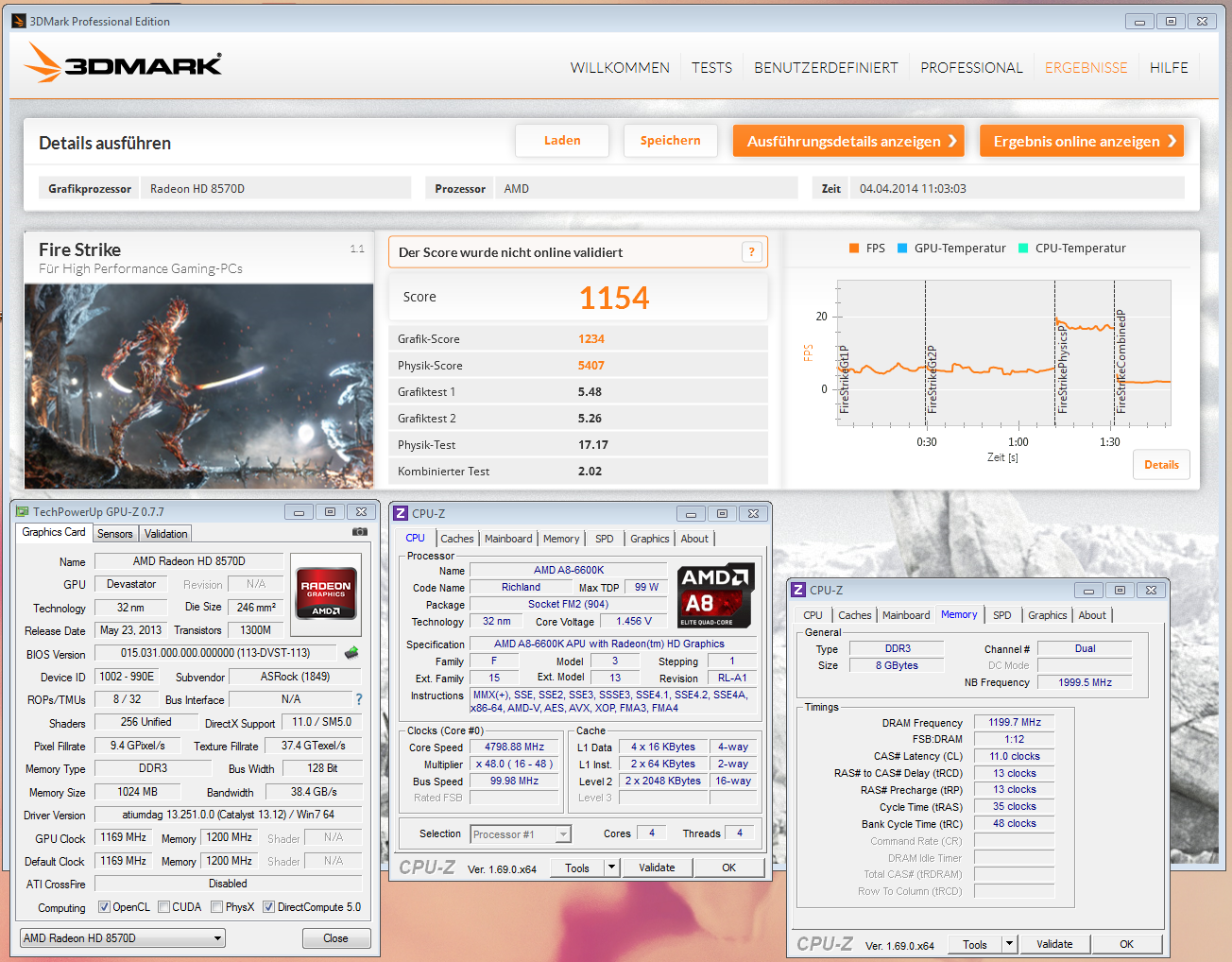The width and height of the screenshot is (1232, 962).
Task: Open the Processor #1 selection dropdown
Action: click(x=521, y=834)
